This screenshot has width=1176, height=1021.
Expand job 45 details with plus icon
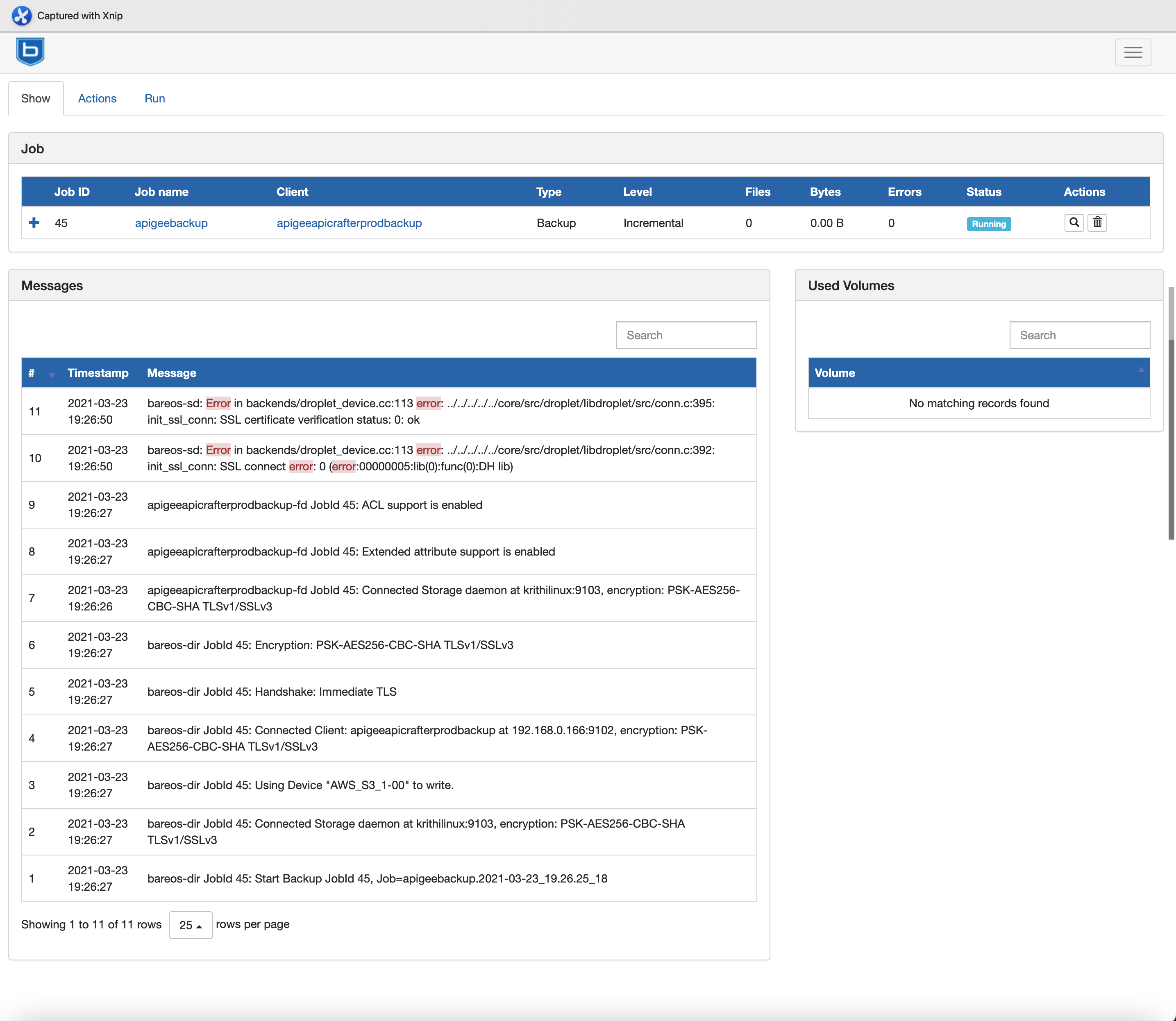[34, 223]
